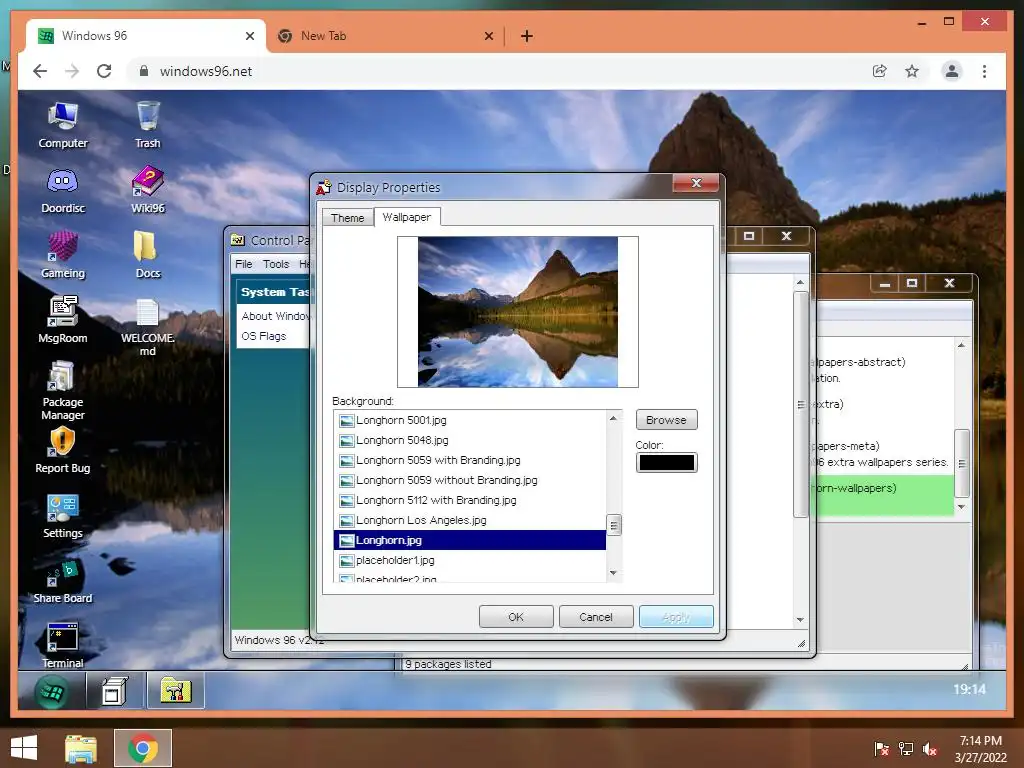The image size is (1024, 768).
Task: Open the Trash desktop icon
Action: click(x=148, y=125)
